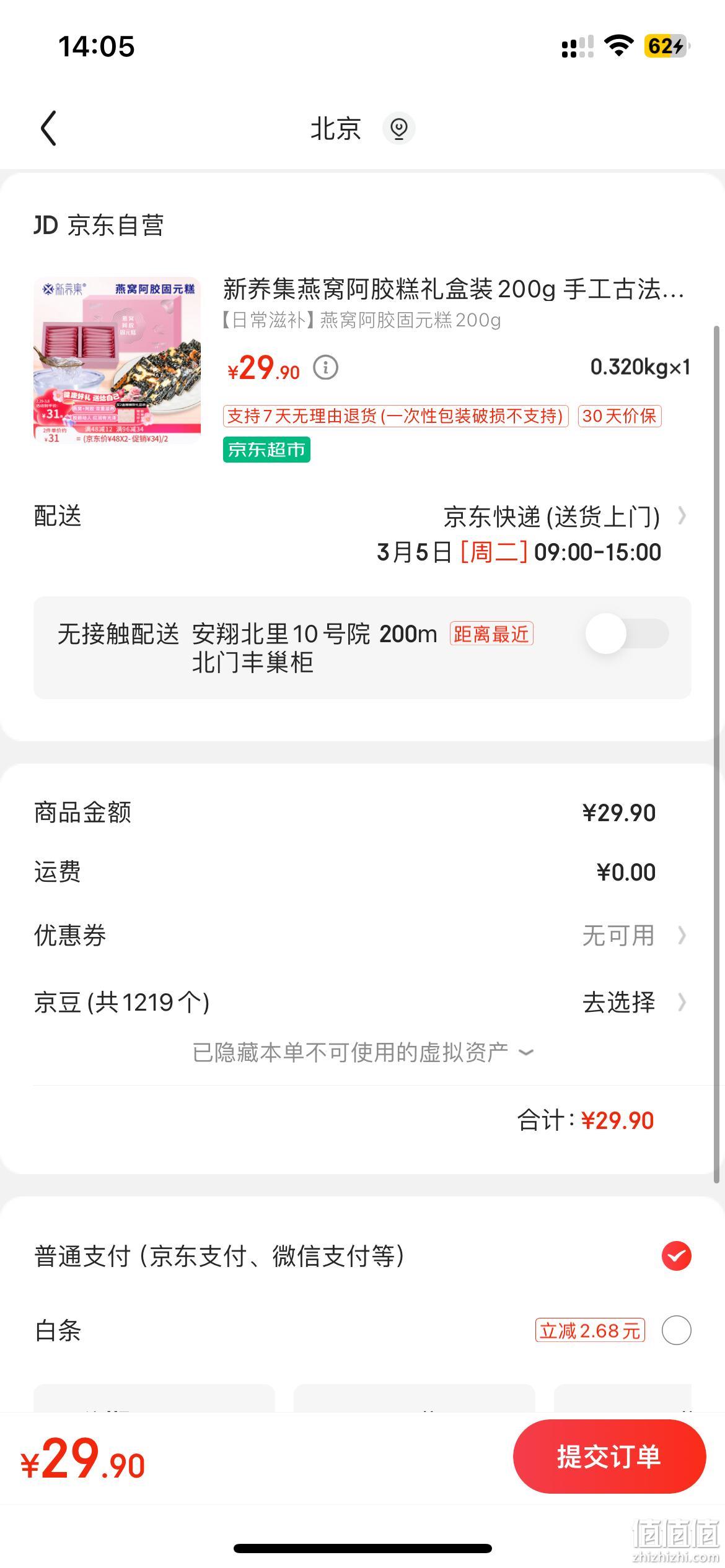The height and width of the screenshot is (1568, 725).
Task: Tap the price info icon beside ¥29.90
Action: pos(325,368)
